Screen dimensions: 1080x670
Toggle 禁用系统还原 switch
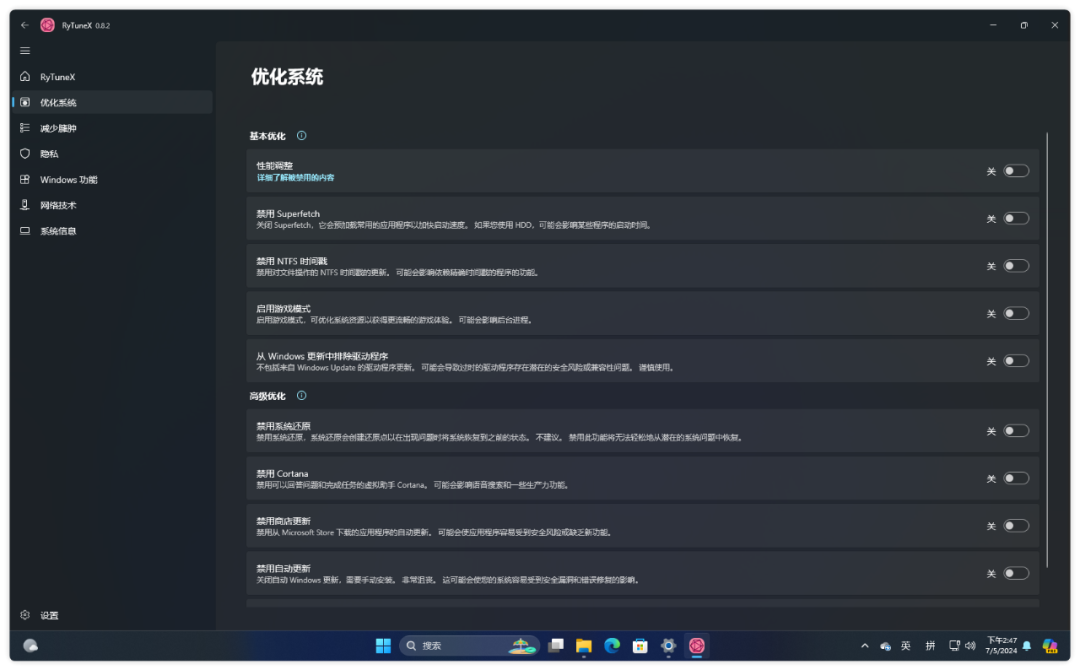1016,431
